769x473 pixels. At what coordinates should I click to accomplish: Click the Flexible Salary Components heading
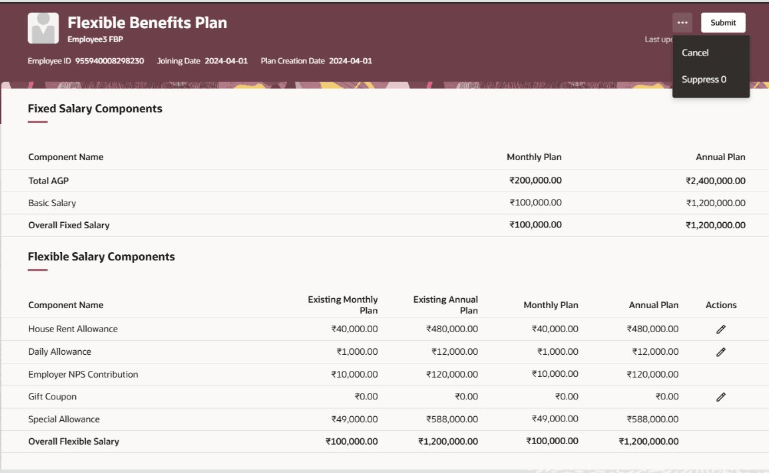point(101,257)
